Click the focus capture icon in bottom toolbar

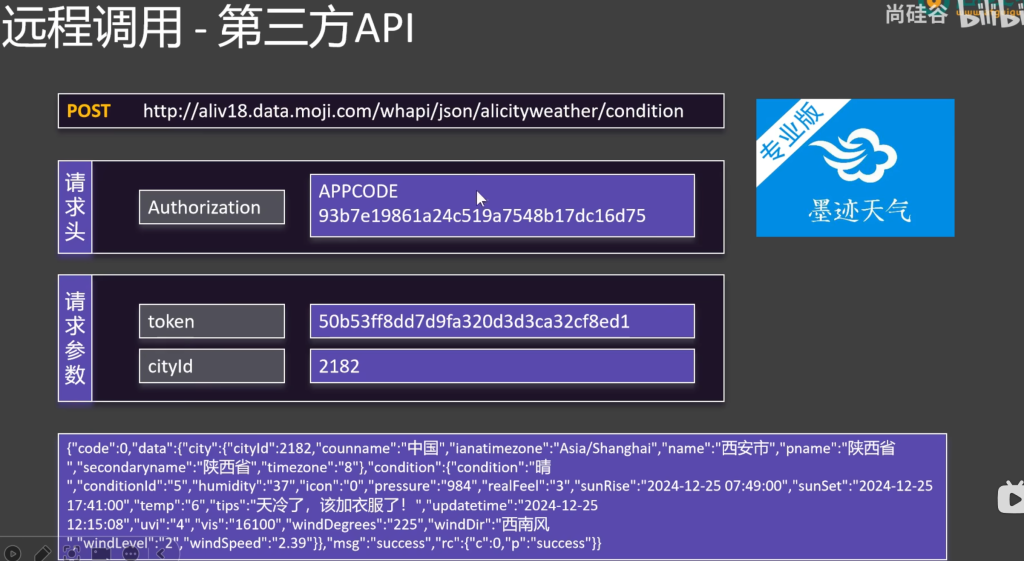click(72, 552)
